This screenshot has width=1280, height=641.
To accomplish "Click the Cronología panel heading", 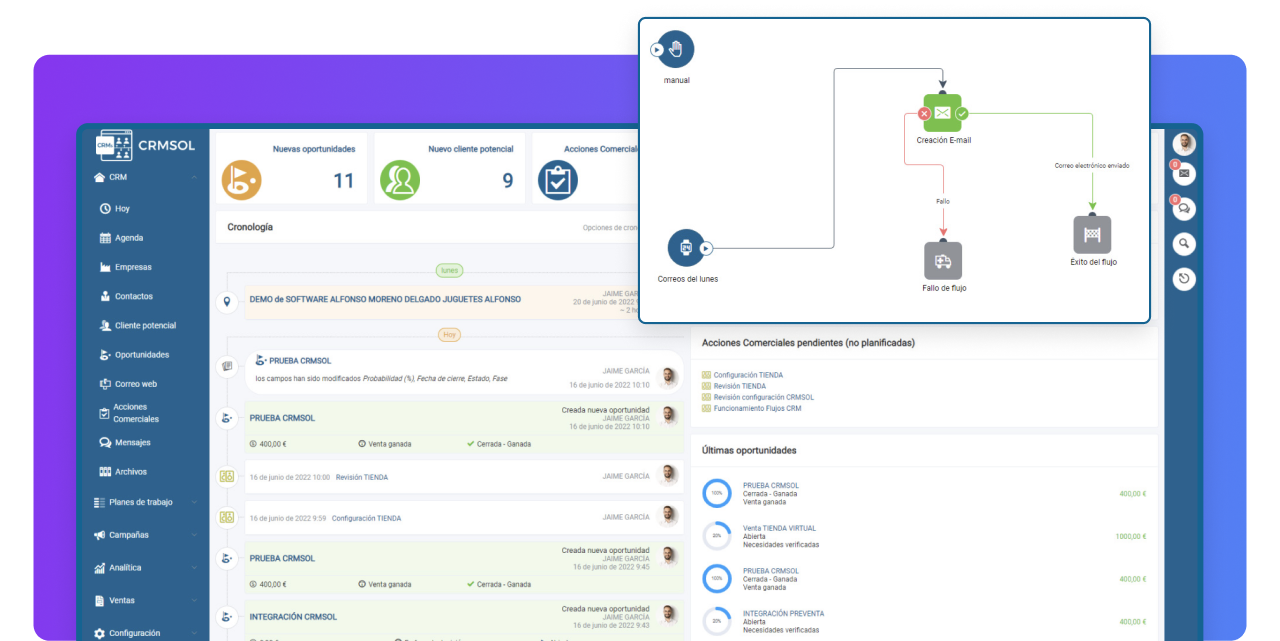I will tap(250, 227).
